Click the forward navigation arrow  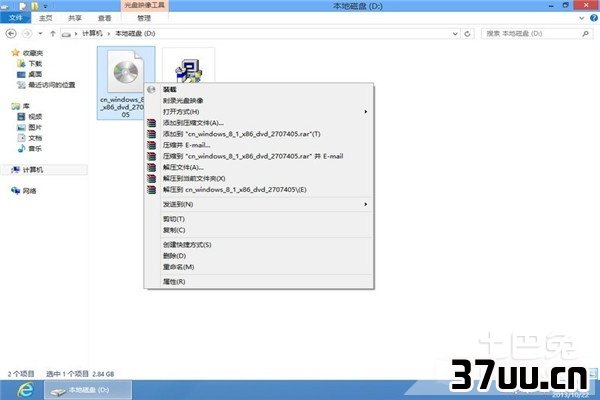pos(27,34)
